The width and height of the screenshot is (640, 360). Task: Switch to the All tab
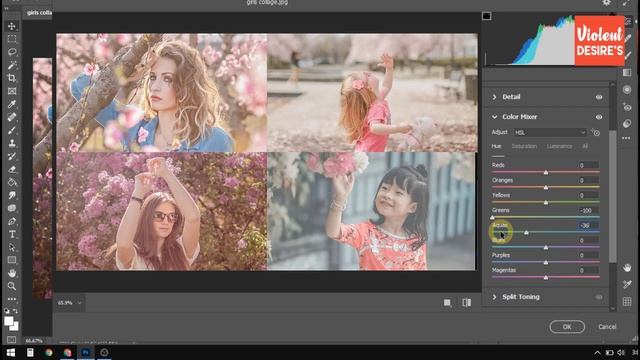[x=585, y=146]
